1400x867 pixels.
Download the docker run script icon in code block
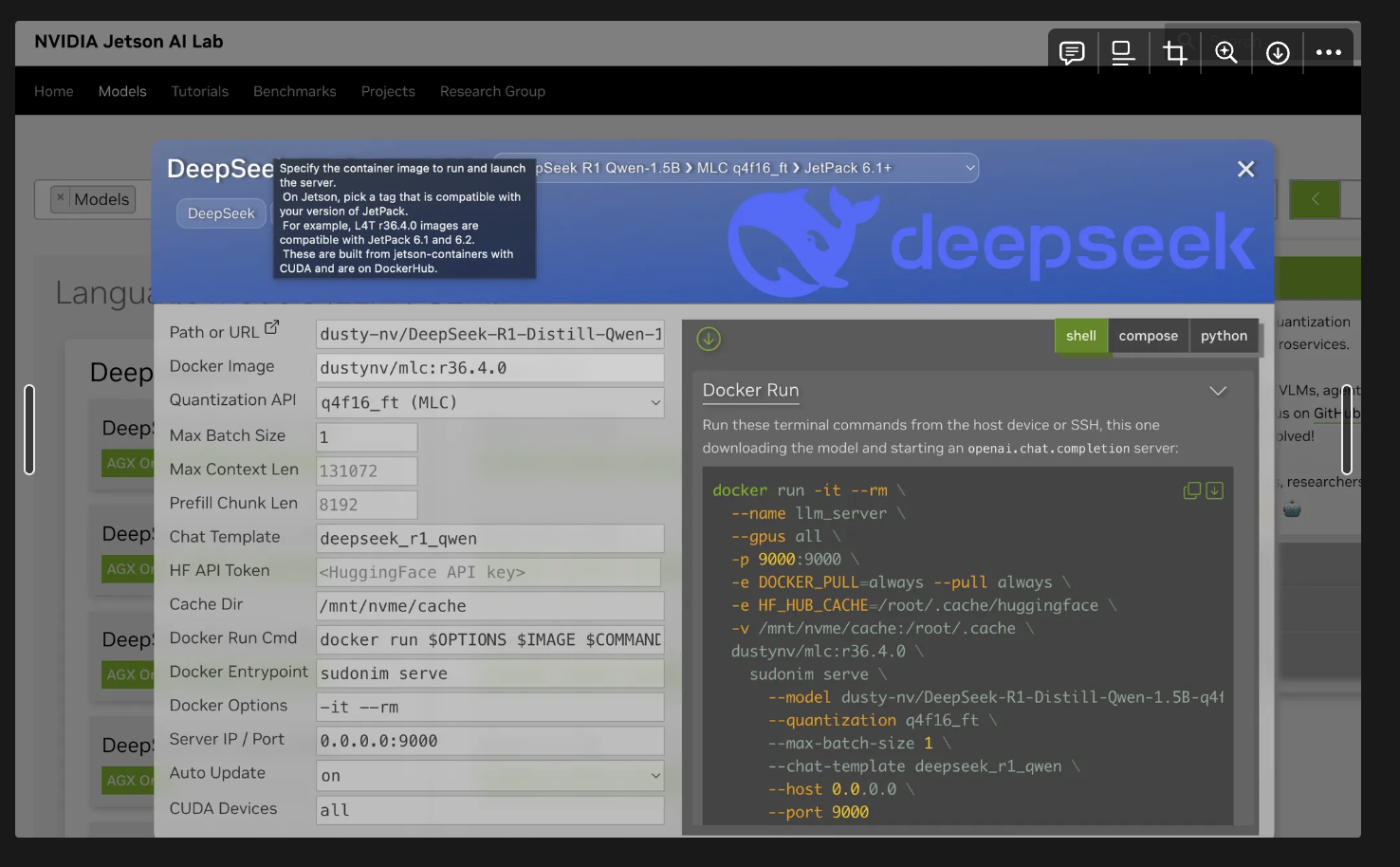pyautogui.click(x=1215, y=490)
